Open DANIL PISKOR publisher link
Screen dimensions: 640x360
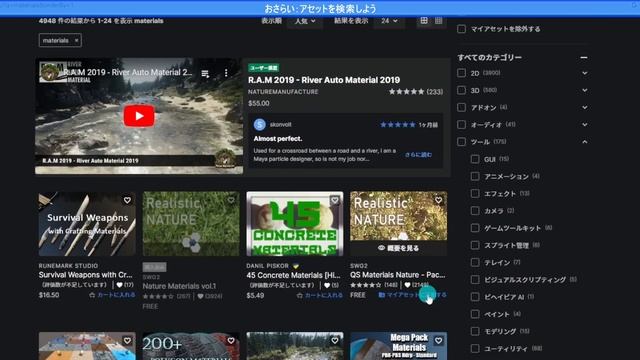click(x=267, y=266)
